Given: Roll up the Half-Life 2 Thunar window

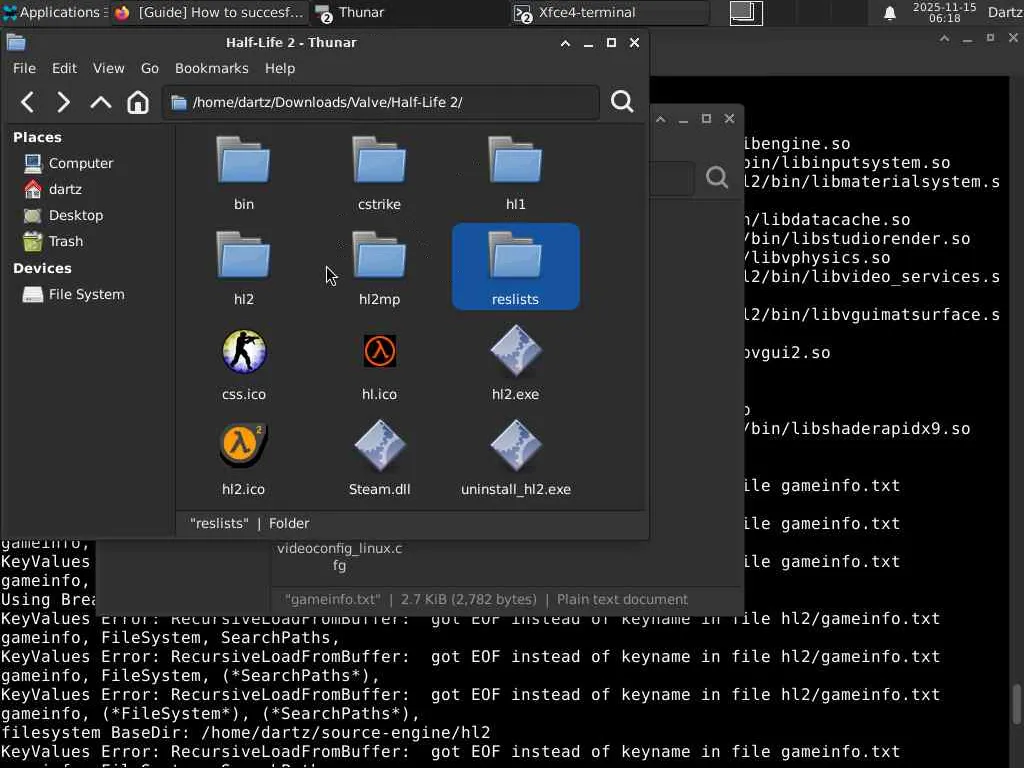Looking at the screenshot, I should [x=566, y=43].
